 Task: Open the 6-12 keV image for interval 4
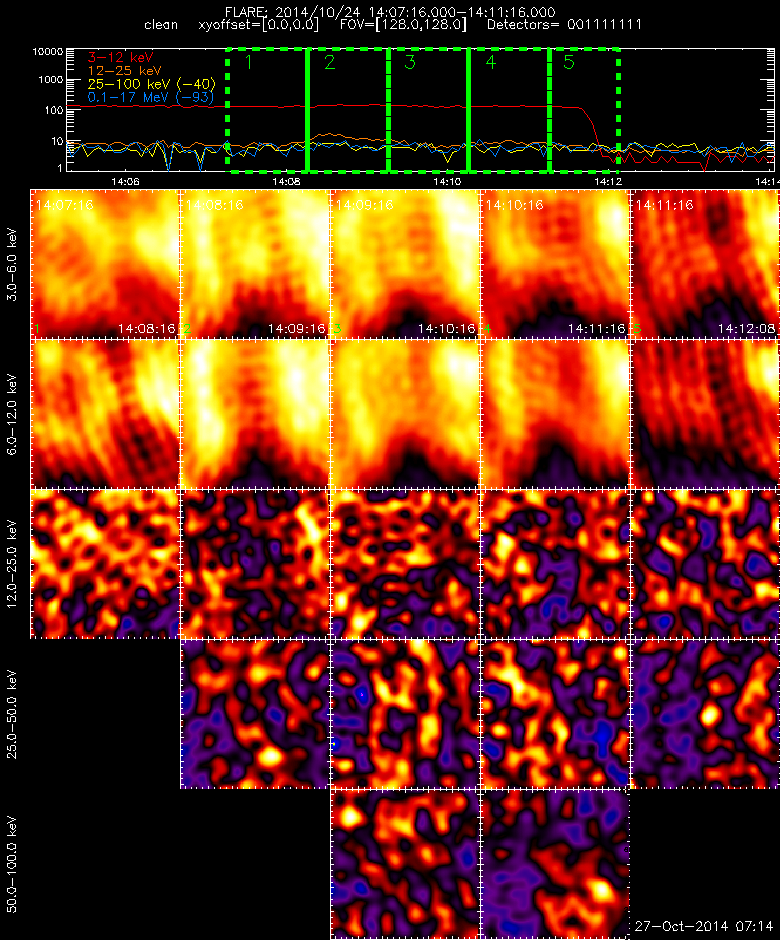[555, 414]
